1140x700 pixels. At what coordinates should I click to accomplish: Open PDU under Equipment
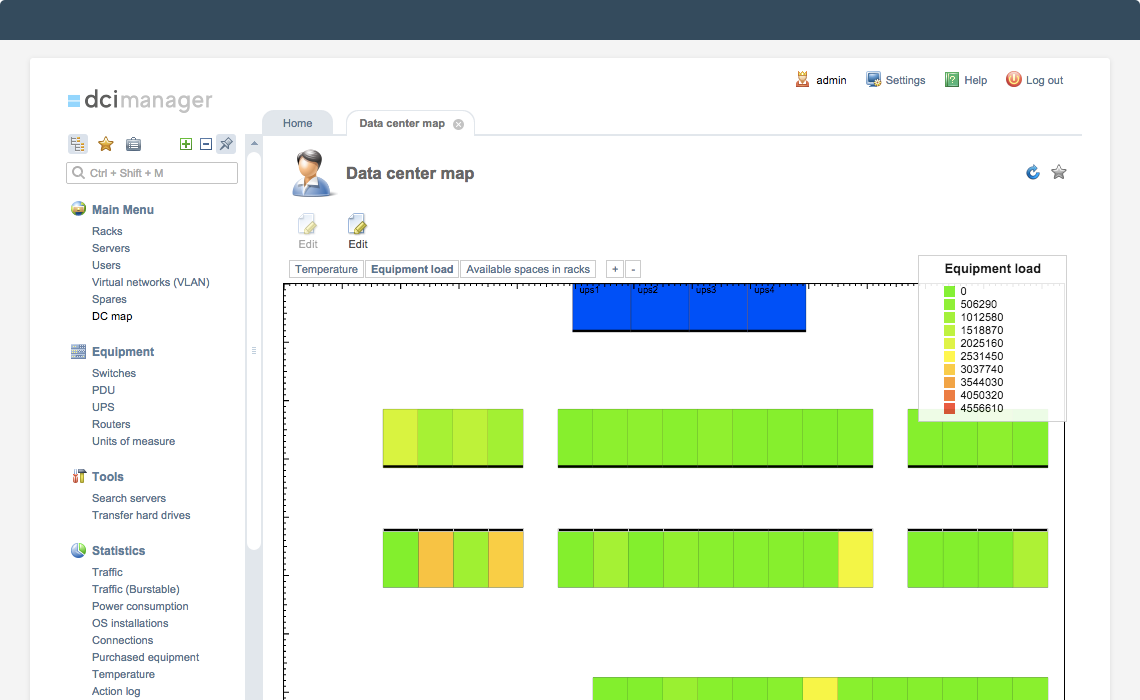coord(103,390)
